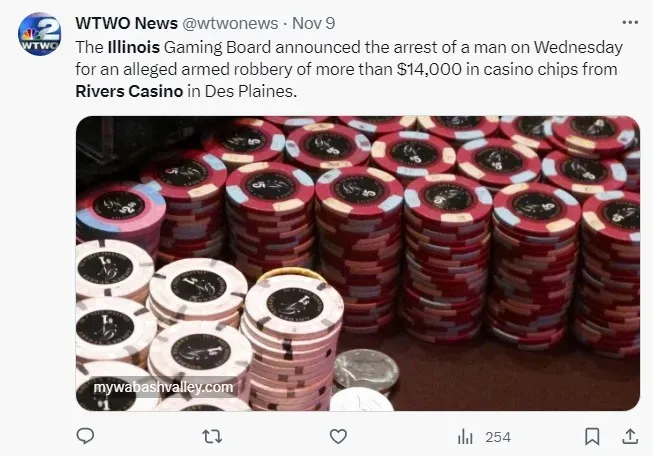Bookmark this post
The height and width of the screenshot is (456, 653).
tap(592, 436)
